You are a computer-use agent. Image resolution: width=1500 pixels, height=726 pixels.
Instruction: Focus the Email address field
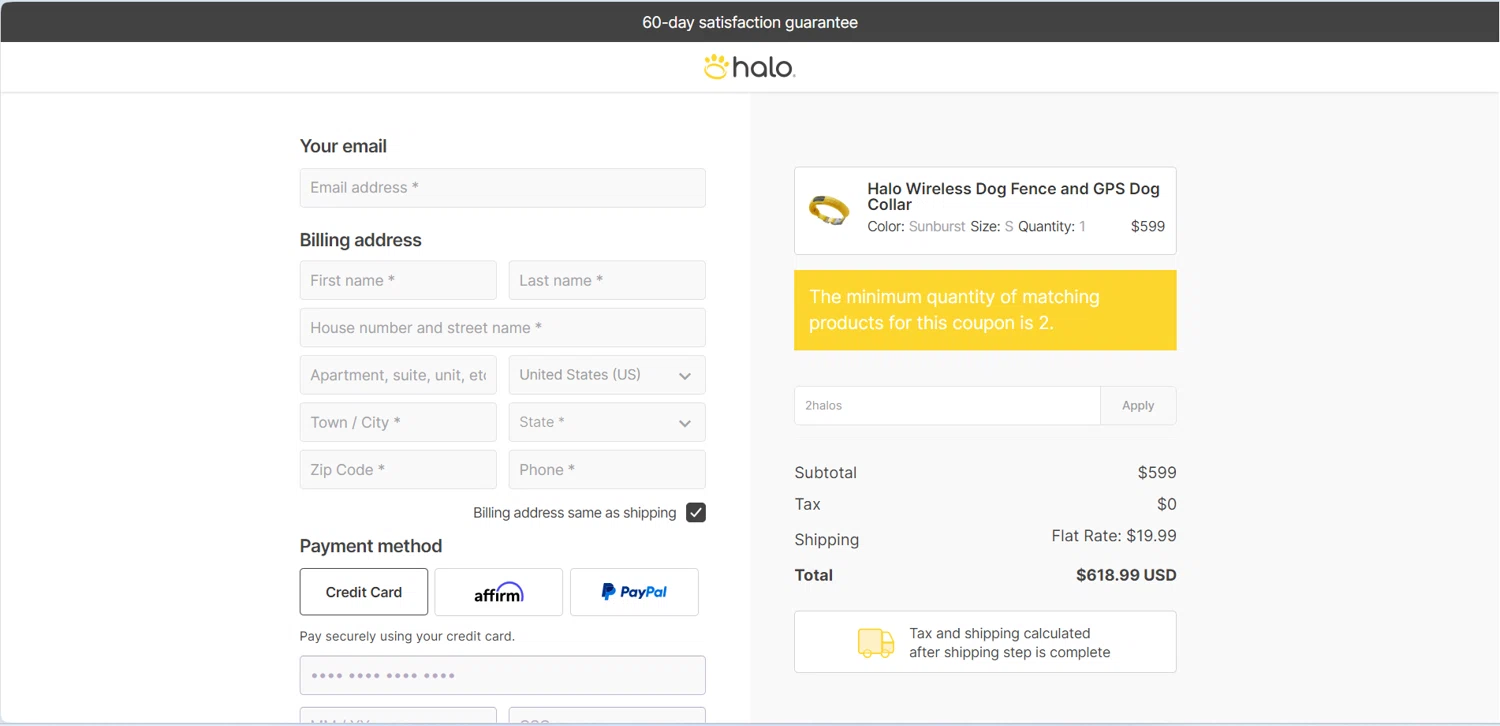click(x=503, y=188)
